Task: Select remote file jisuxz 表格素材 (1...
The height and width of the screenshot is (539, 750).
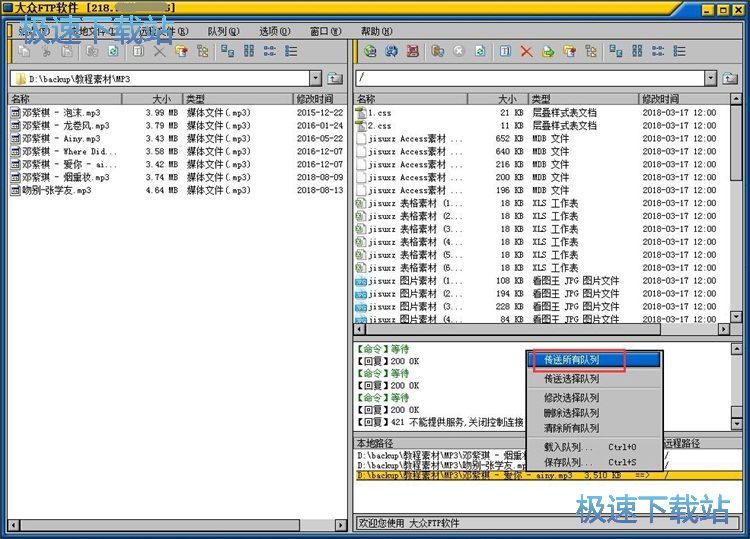Action: click(x=409, y=203)
